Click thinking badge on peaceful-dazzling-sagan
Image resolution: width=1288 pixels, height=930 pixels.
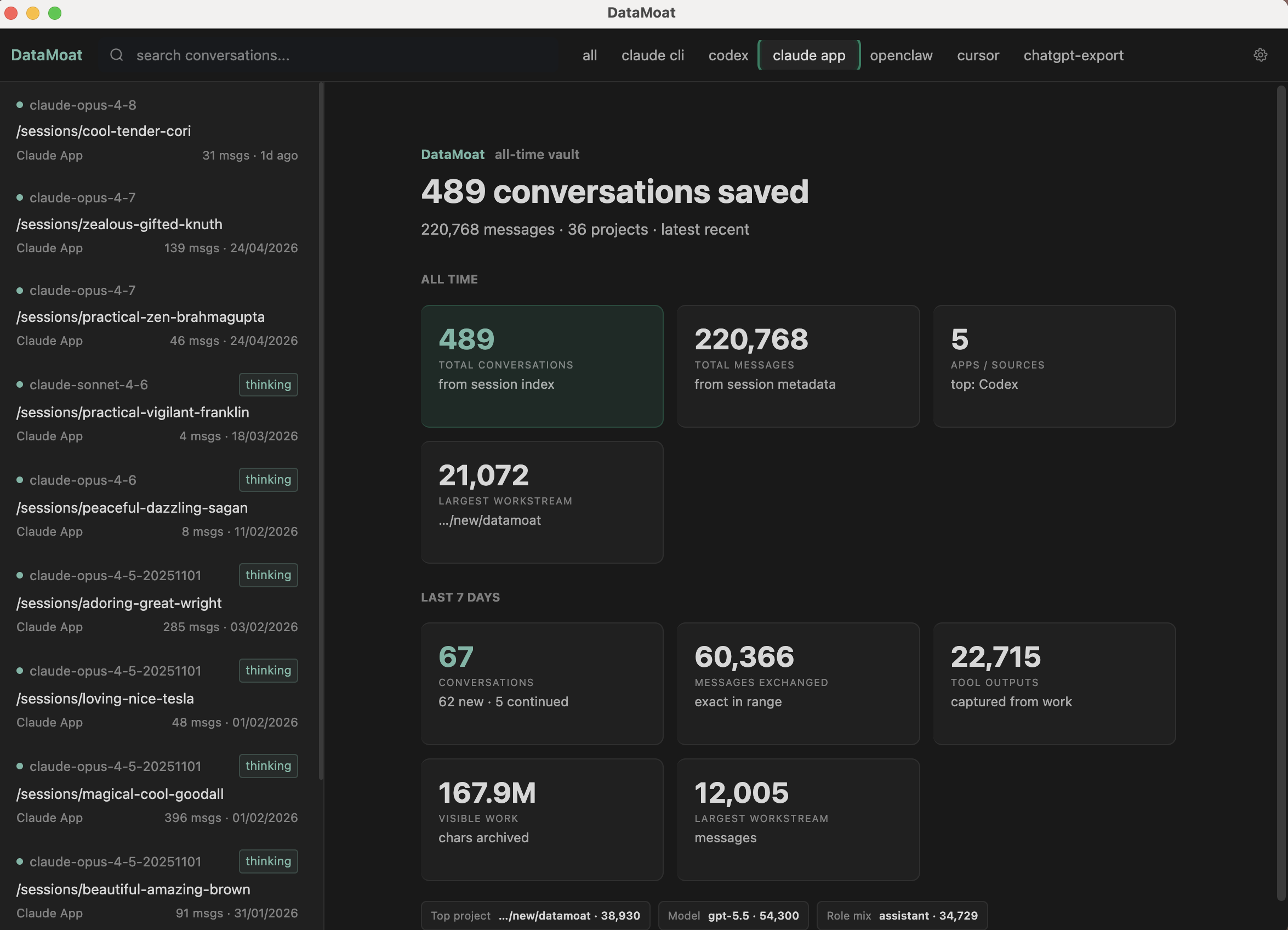click(268, 479)
